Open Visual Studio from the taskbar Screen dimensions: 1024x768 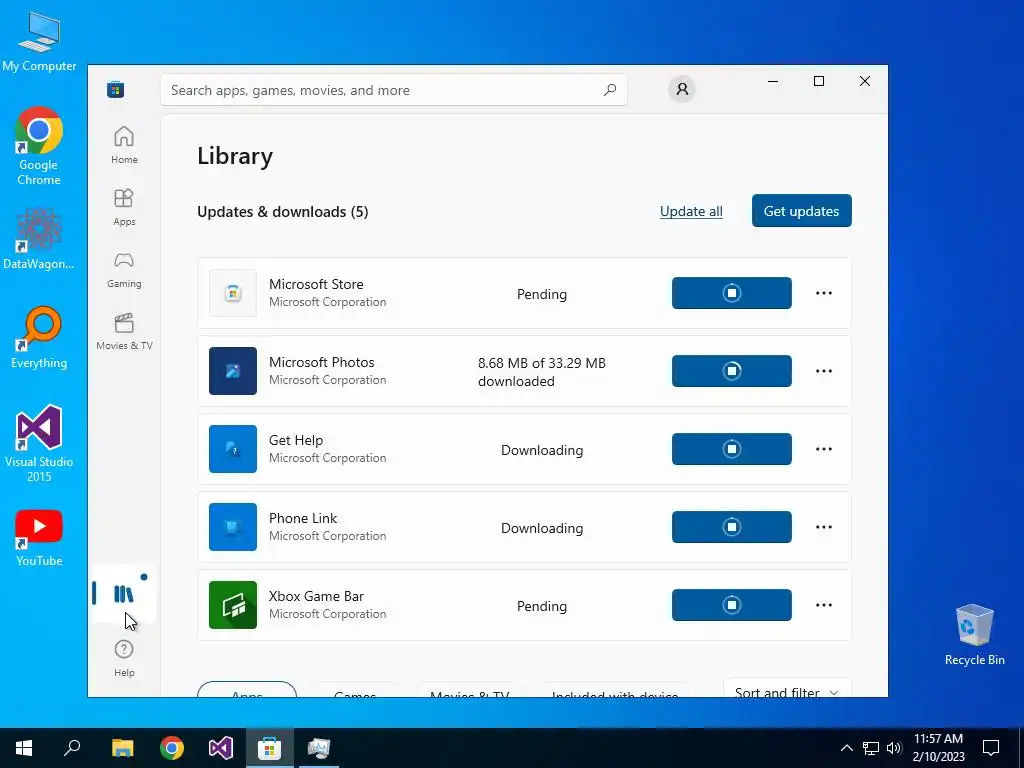(221, 748)
